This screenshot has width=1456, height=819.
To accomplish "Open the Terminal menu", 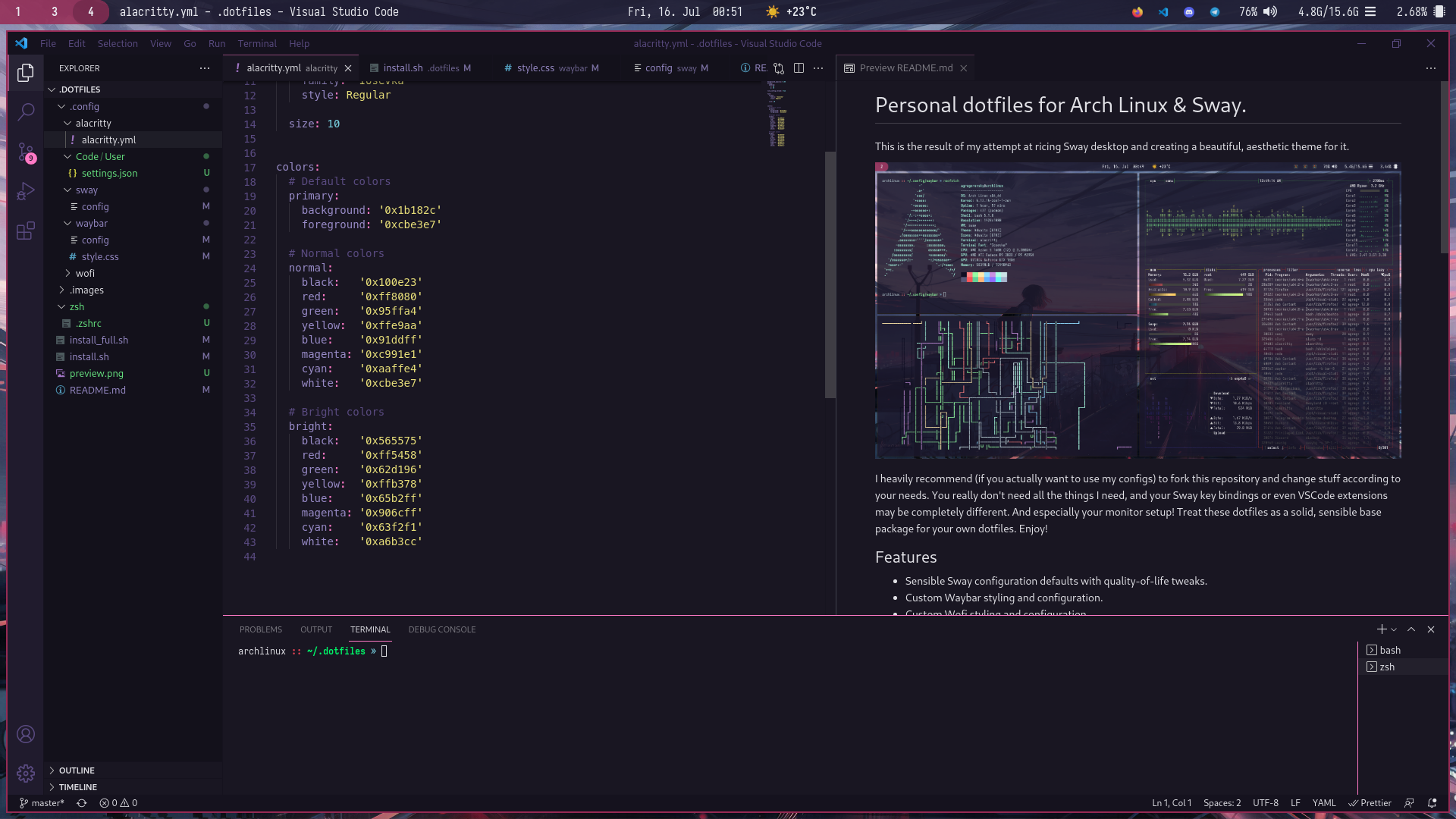I will 256,44.
